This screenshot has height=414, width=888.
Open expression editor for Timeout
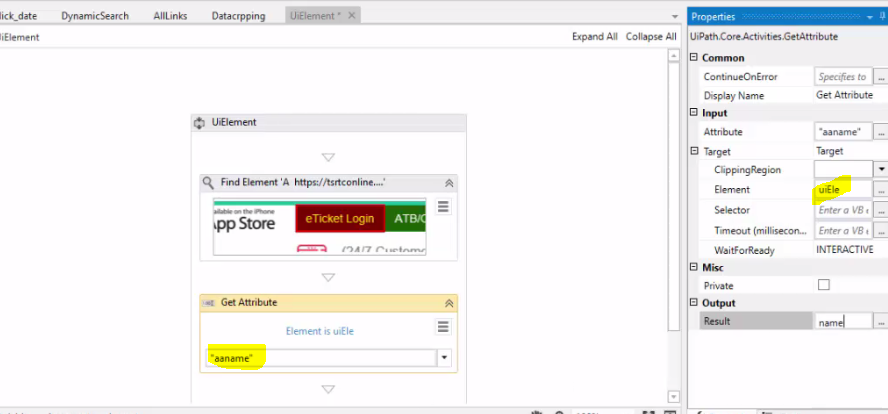tap(881, 231)
